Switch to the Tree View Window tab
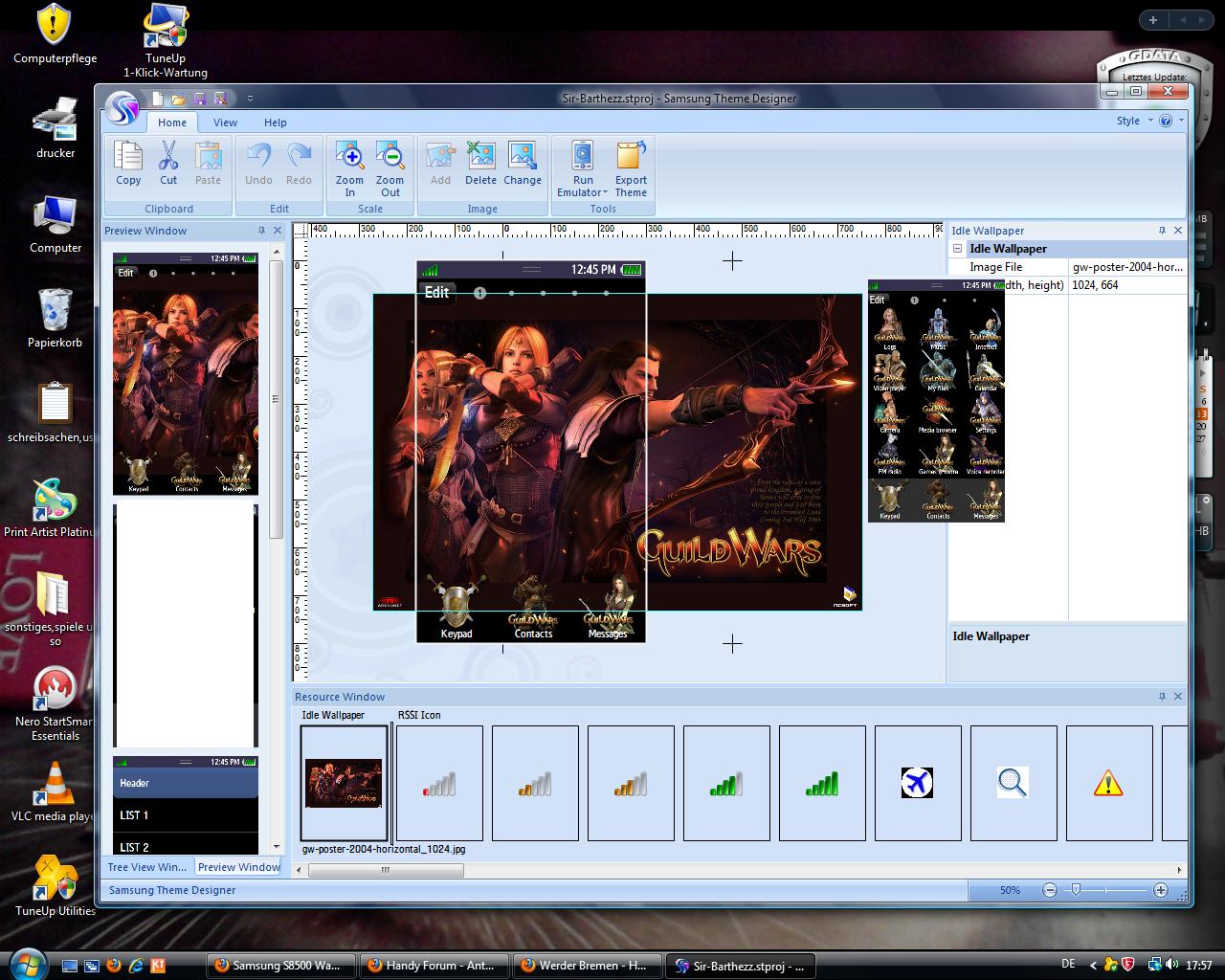 pyautogui.click(x=147, y=867)
